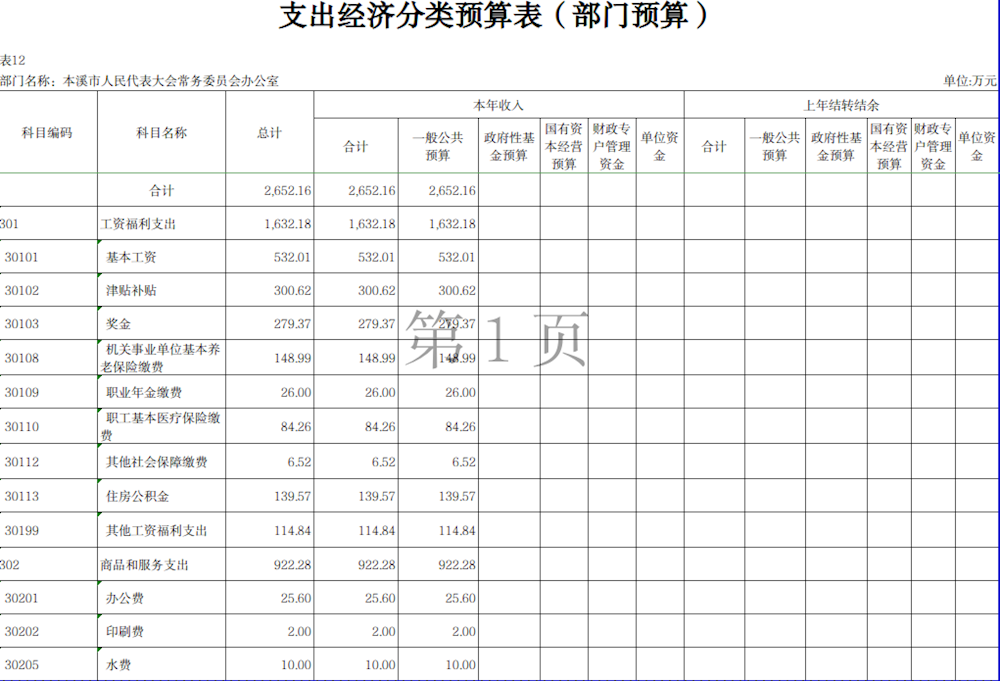The height and width of the screenshot is (681, 1000).
Task: Click subject code 30113
Action: pyautogui.click(x=22, y=496)
